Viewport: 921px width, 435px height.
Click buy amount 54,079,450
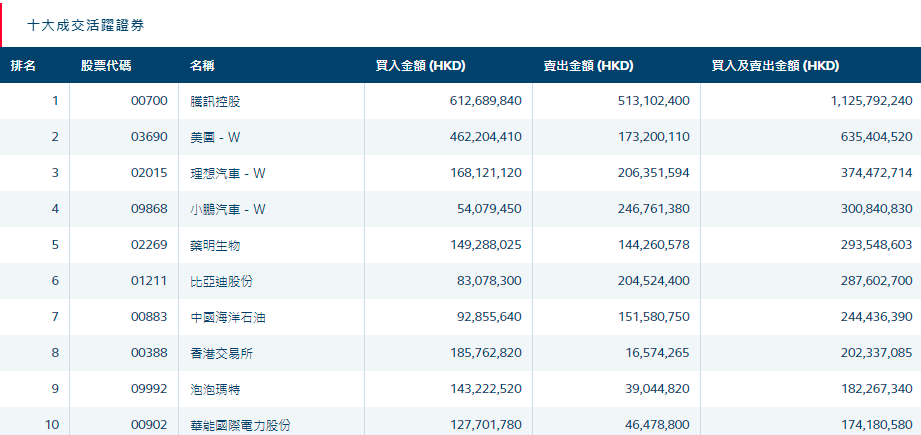coord(489,209)
